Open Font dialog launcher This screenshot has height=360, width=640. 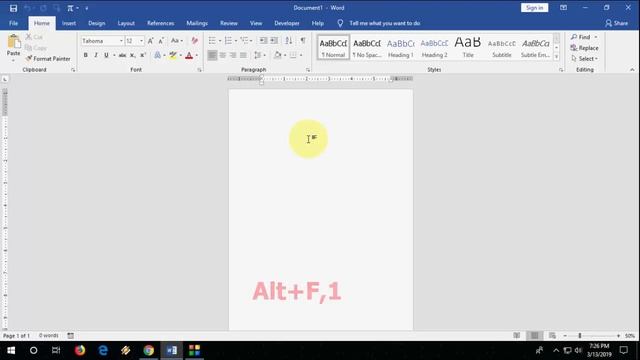pyautogui.click(x=200, y=70)
